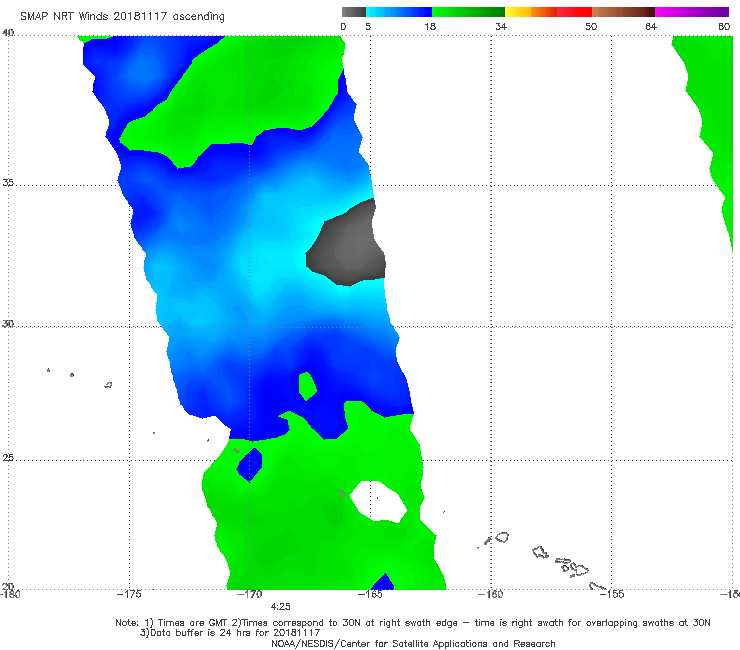Select the red color bar segment
This screenshot has height=650, width=740.
(x=574, y=12)
